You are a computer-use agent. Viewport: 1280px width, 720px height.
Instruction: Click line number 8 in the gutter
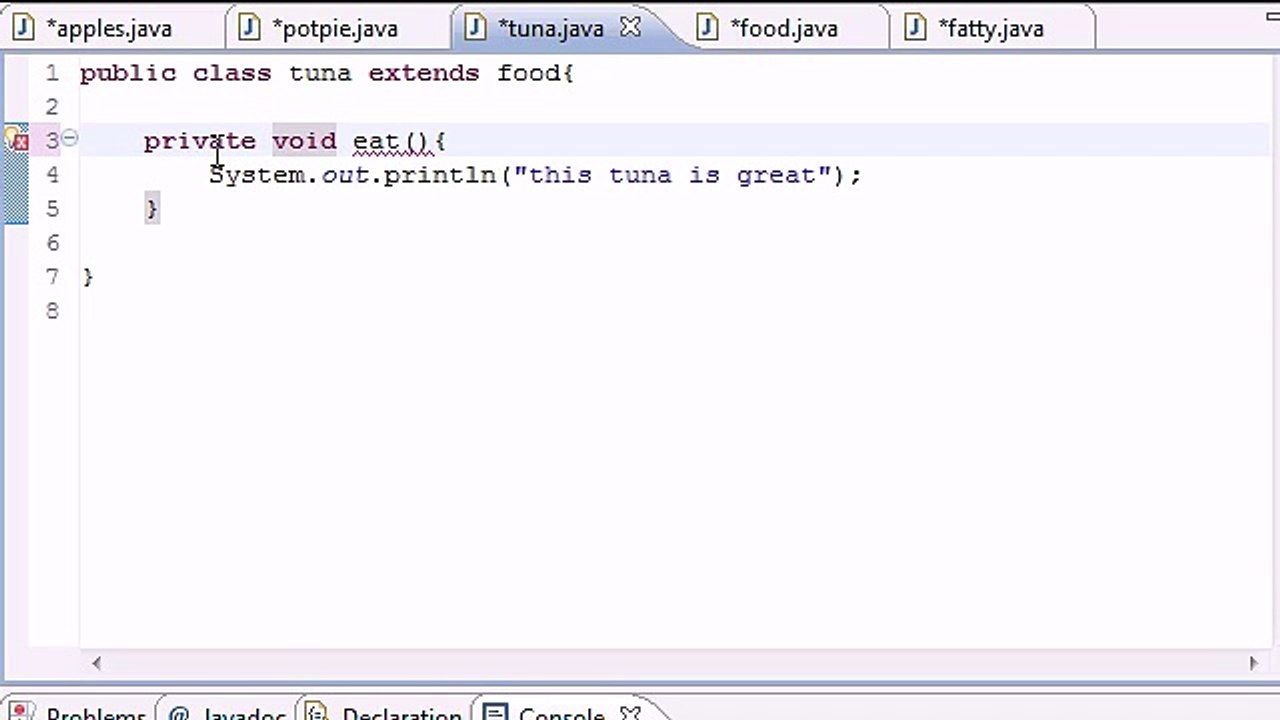click(x=52, y=311)
